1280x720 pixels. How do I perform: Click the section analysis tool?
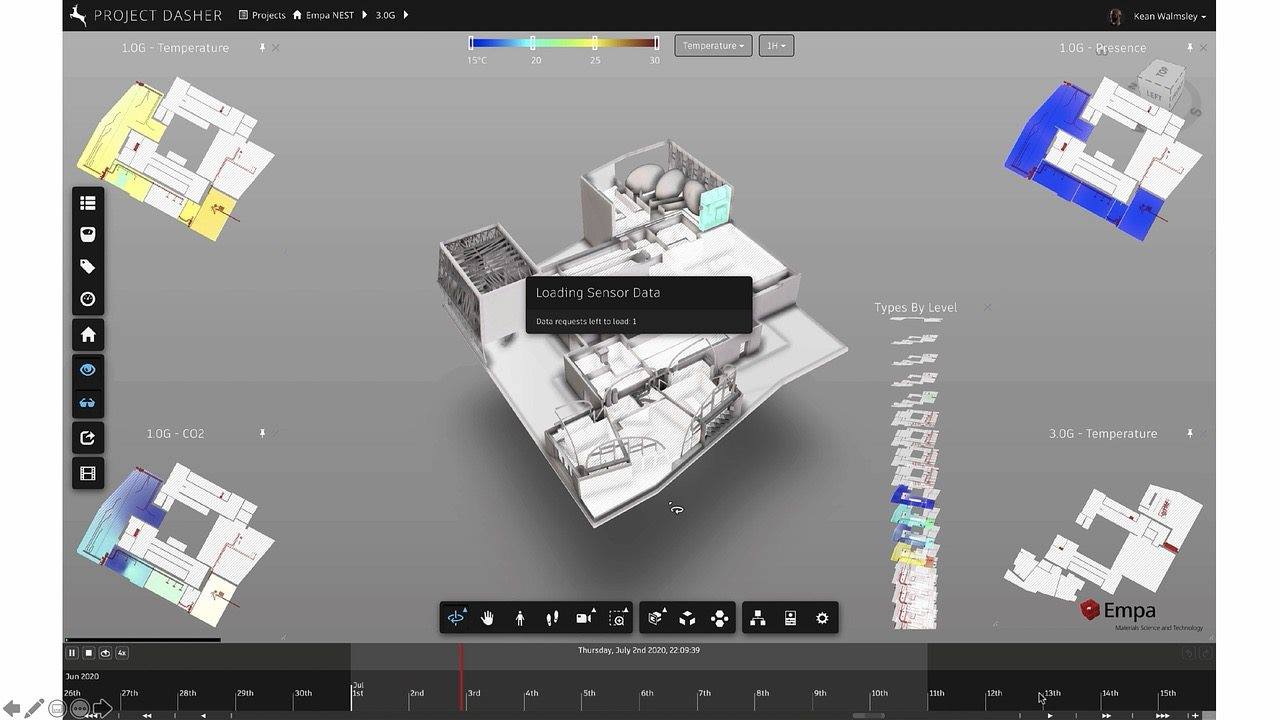656,618
